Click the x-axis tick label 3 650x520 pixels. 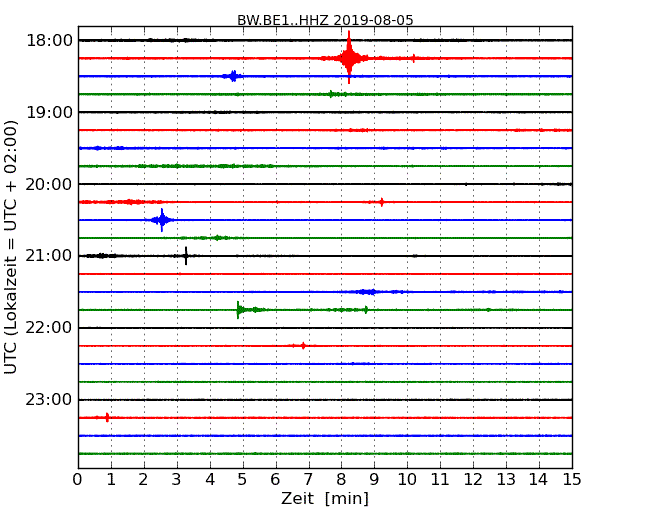177,479
